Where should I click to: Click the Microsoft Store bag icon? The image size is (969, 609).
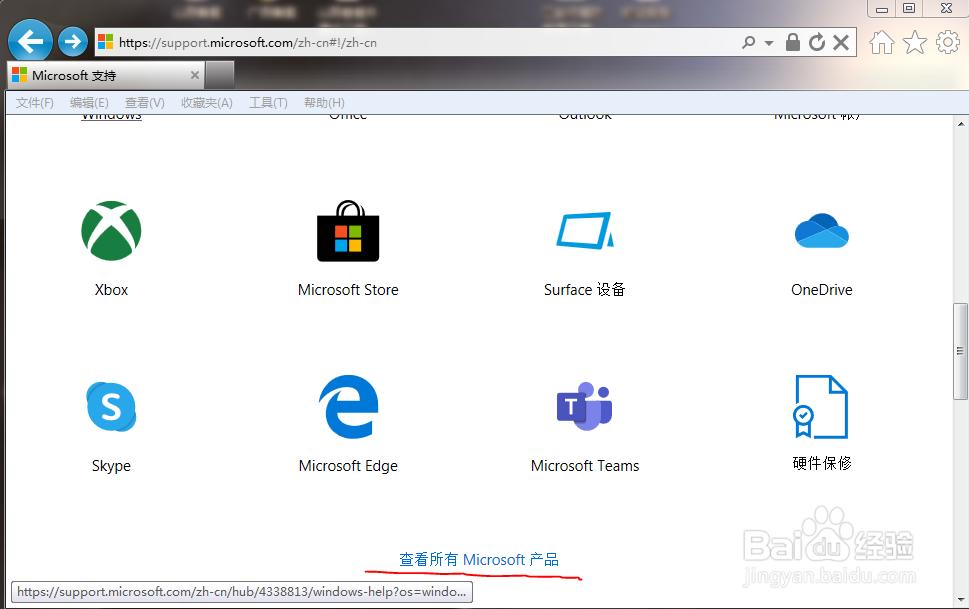click(x=348, y=231)
